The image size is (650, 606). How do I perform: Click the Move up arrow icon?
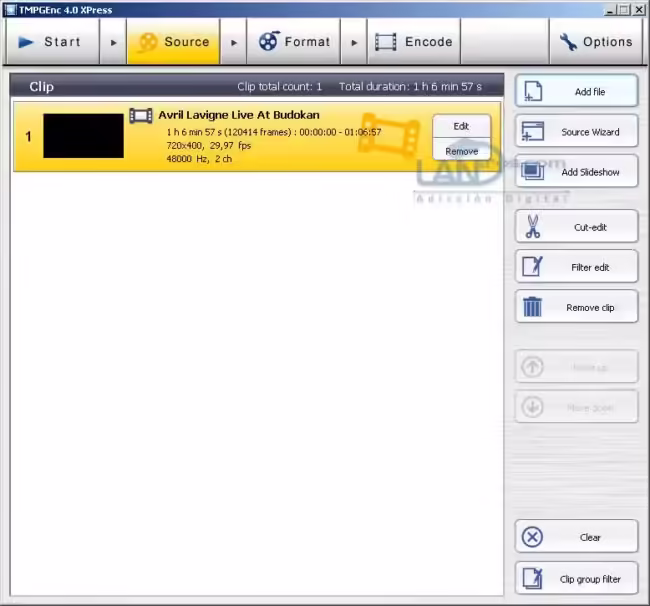(533, 366)
